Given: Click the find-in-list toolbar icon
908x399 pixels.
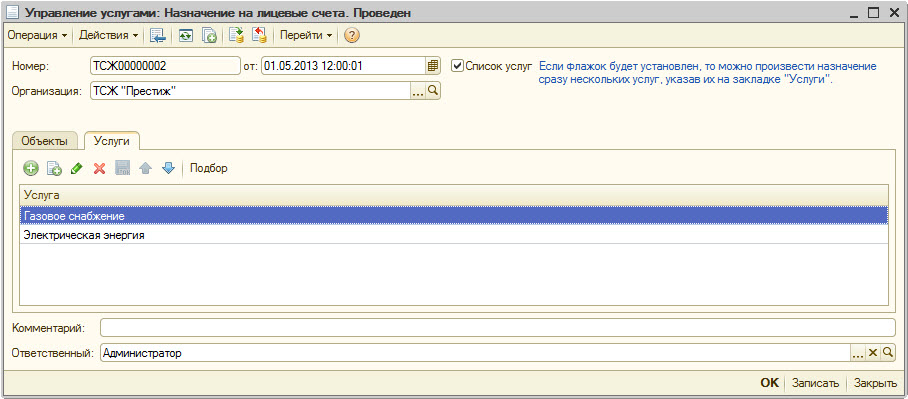Looking at the screenshot, I should [x=157, y=35].
